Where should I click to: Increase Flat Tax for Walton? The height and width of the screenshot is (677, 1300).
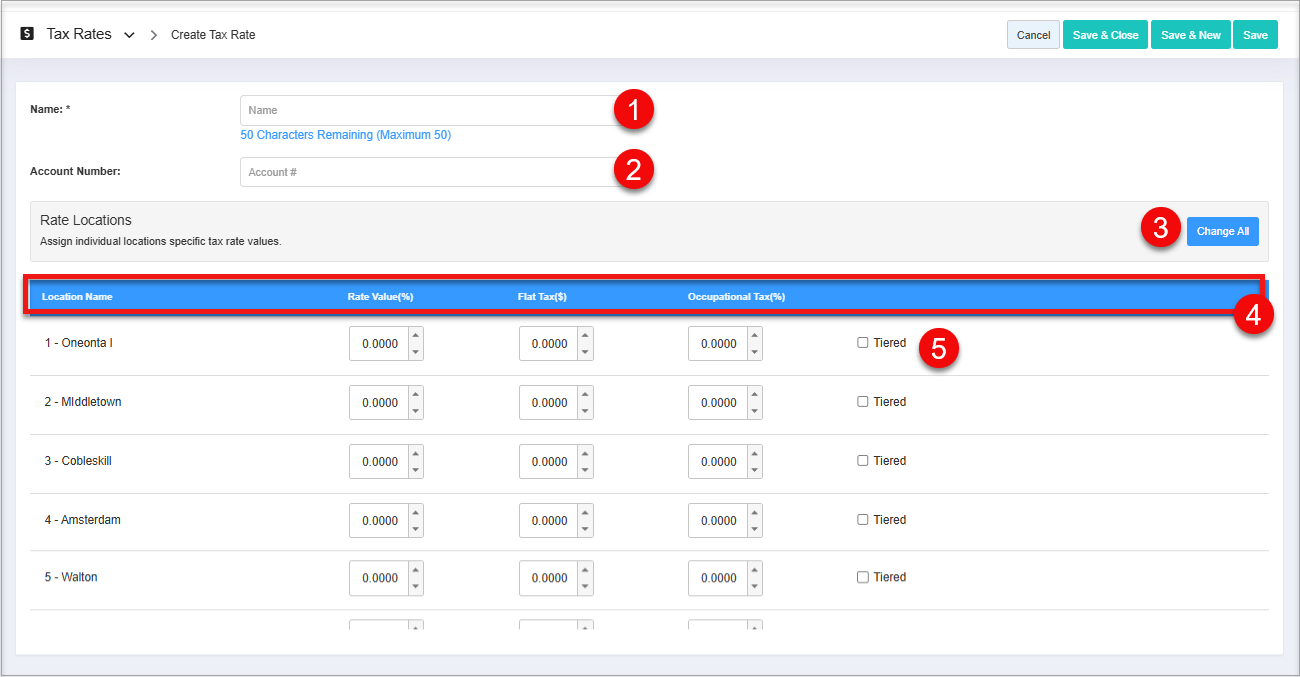pyautogui.click(x=586, y=570)
